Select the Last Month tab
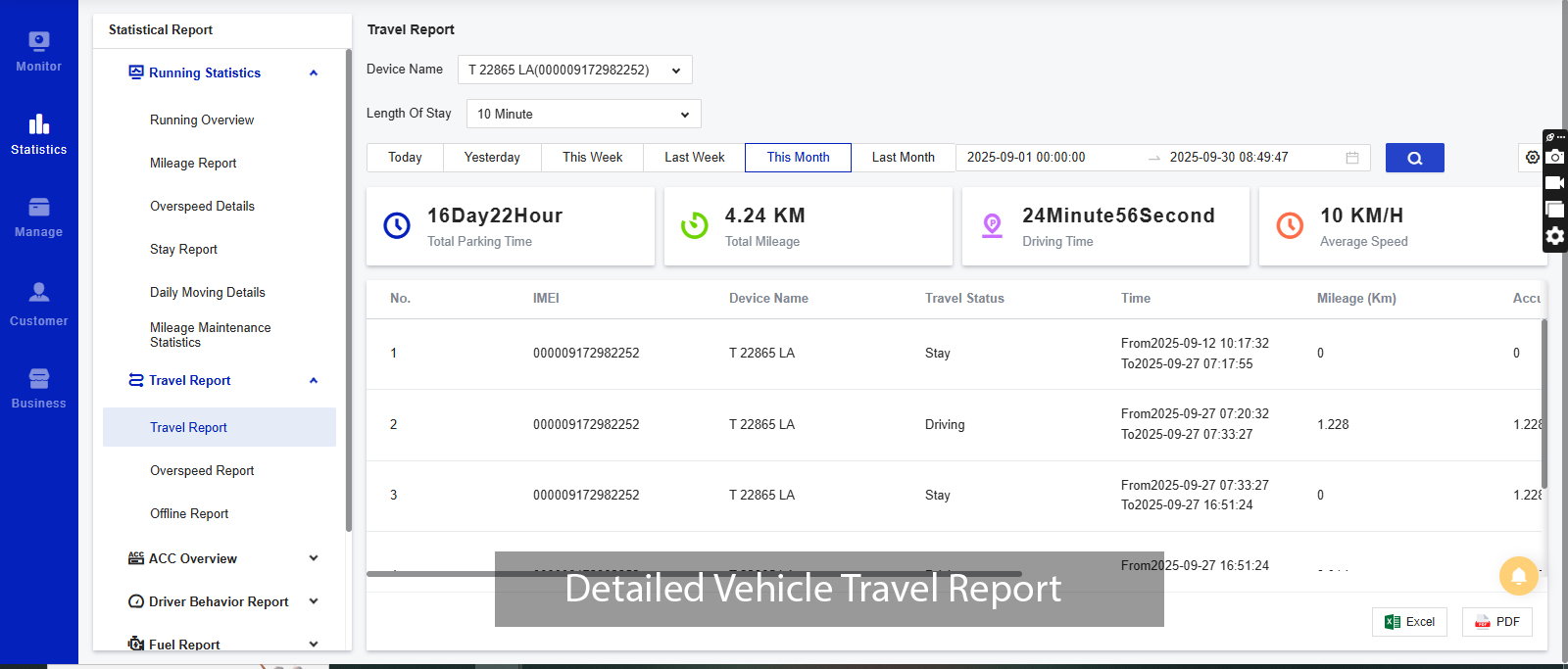The width and height of the screenshot is (1568, 669). (x=903, y=158)
